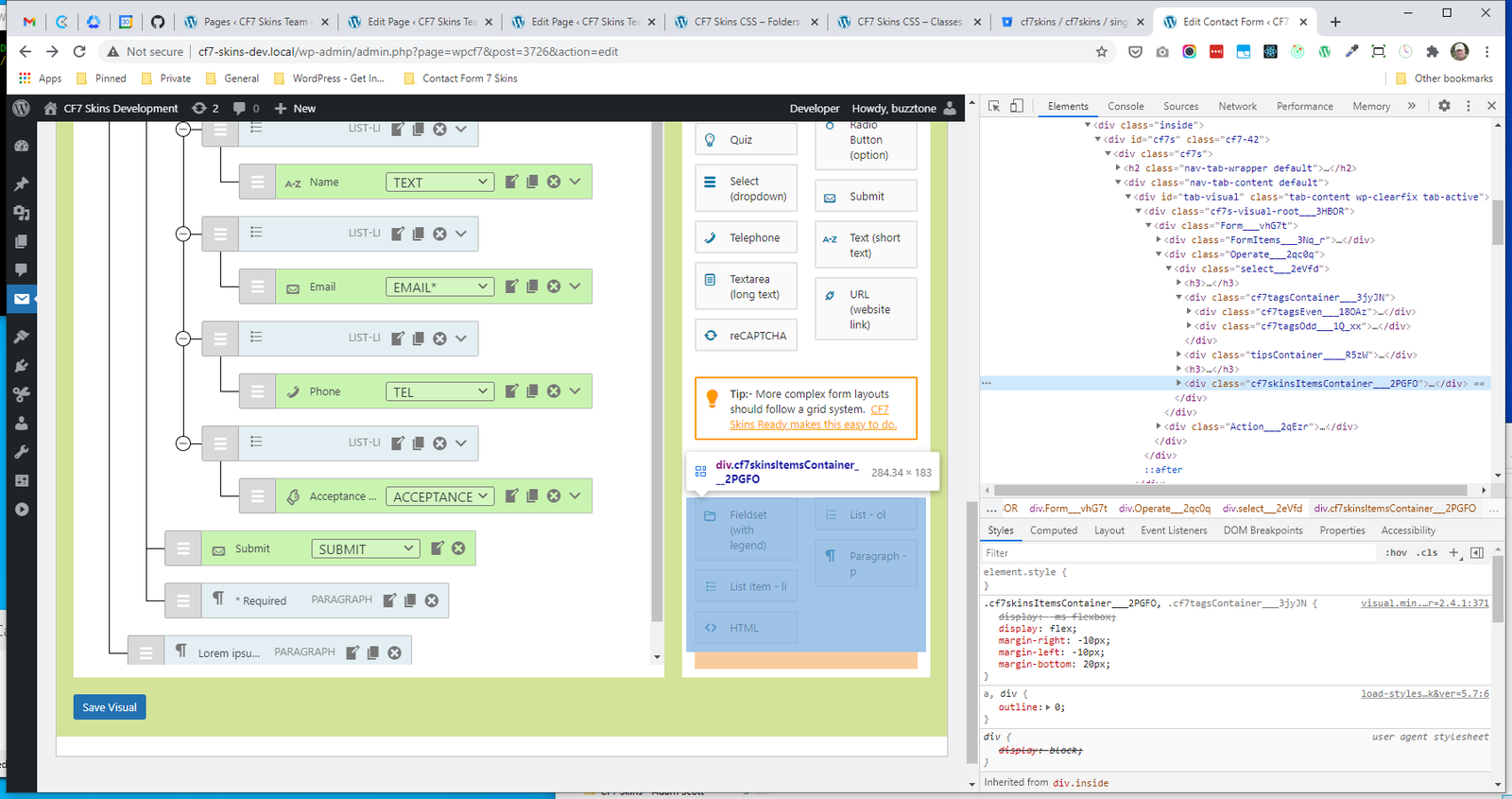
Task: Remove the Phone field with delete icon
Action: click(554, 391)
